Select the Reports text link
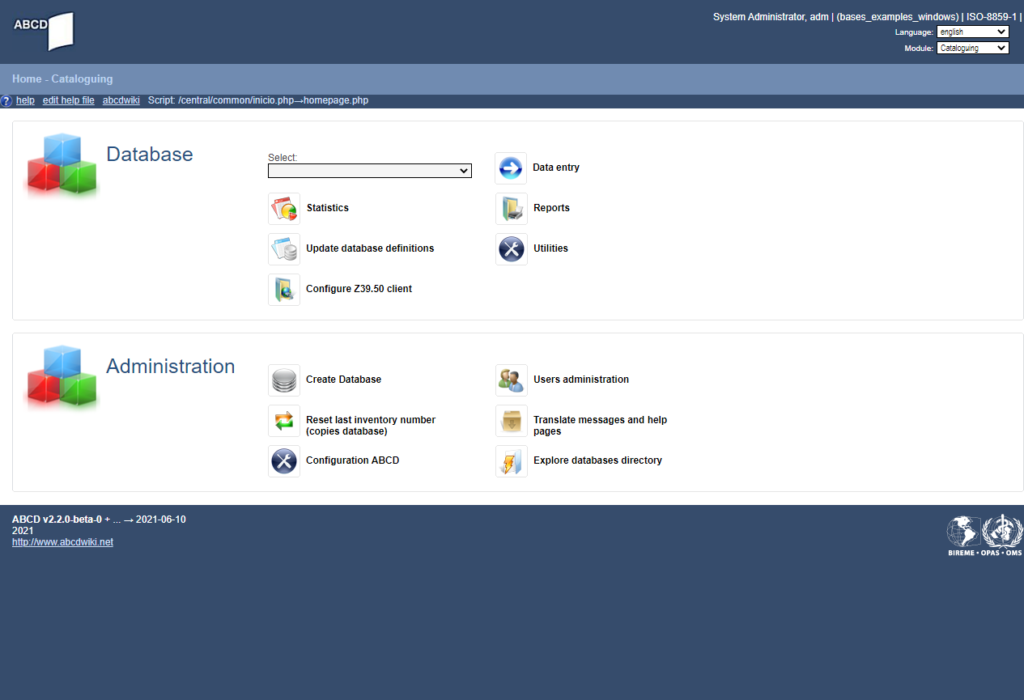Image resolution: width=1024 pixels, height=700 pixels. coord(551,208)
